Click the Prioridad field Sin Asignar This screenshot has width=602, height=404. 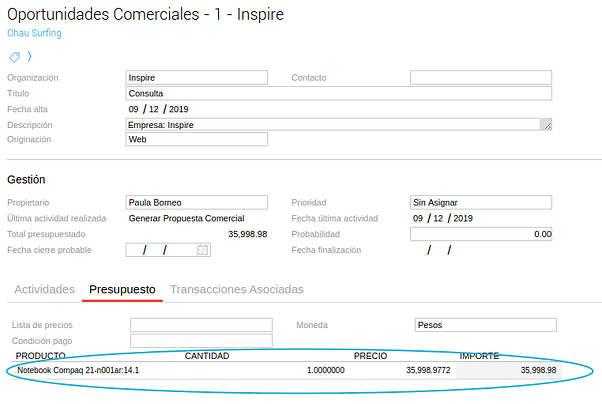(x=481, y=202)
